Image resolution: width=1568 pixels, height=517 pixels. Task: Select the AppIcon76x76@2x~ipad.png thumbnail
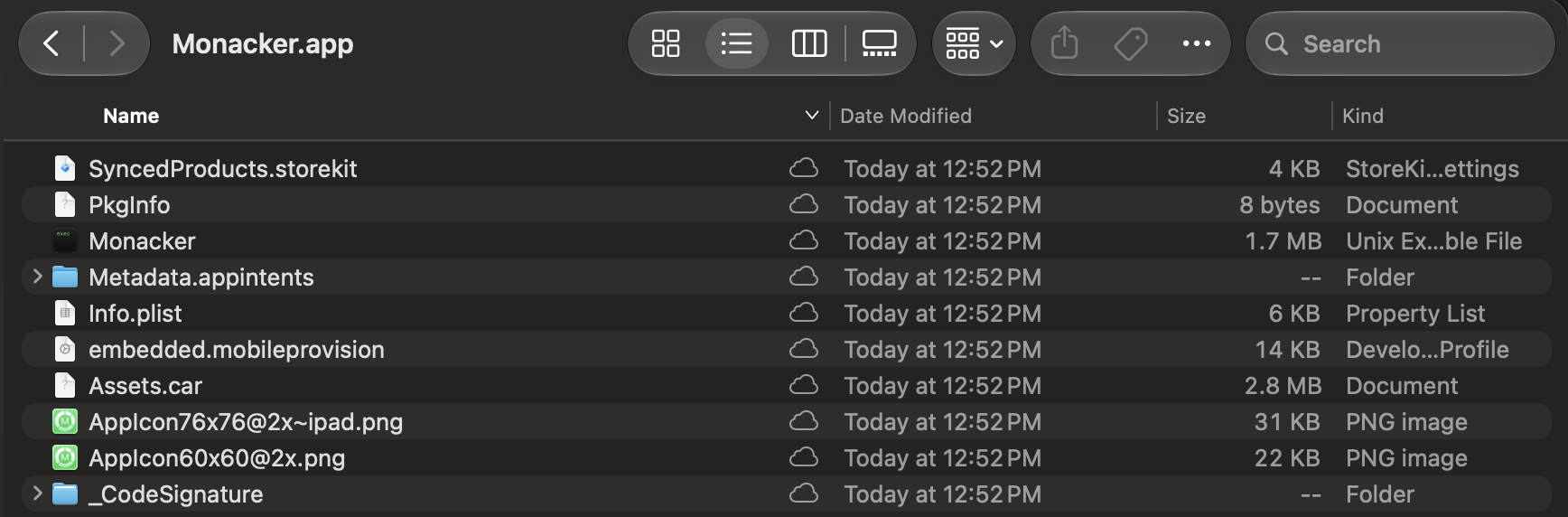pos(65,421)
